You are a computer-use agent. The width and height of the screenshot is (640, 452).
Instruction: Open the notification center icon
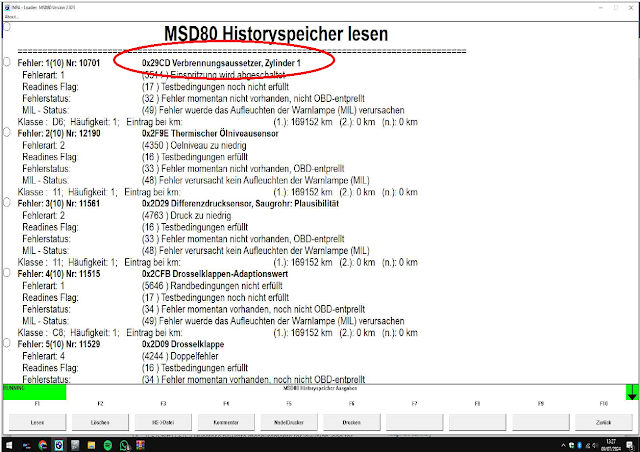[x=630, y=445]
